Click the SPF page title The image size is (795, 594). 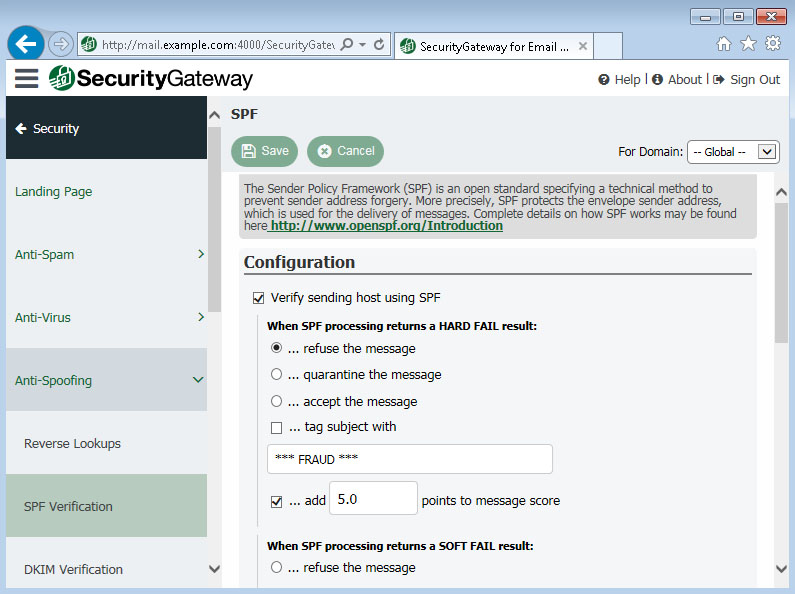coord(244,114)
